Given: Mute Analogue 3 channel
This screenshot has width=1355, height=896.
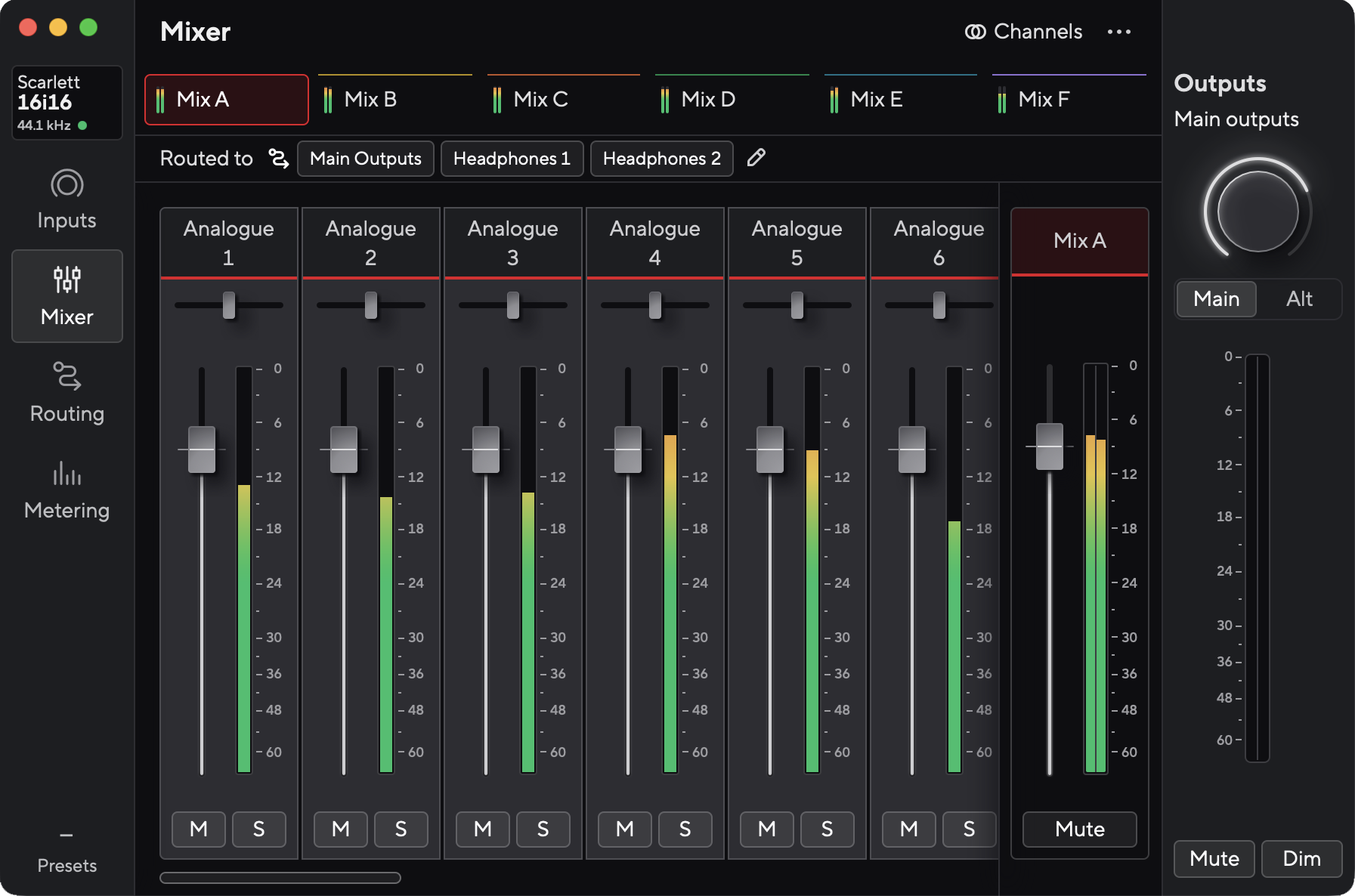Looking at the screenshot, I should [483, 830].
